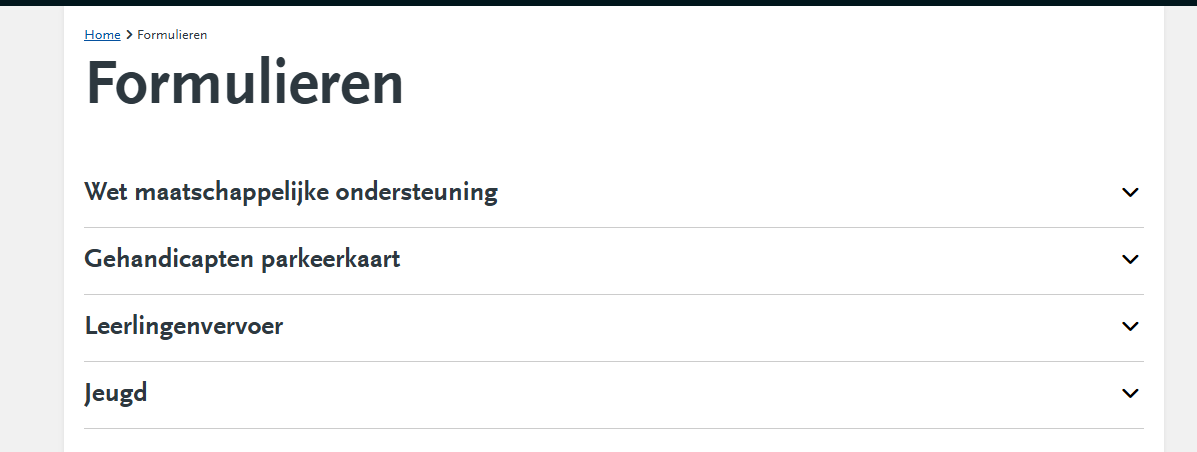
Task: Click the chevron beside Gehandicapten parkeerkaart
Action: coord(1130,259)
